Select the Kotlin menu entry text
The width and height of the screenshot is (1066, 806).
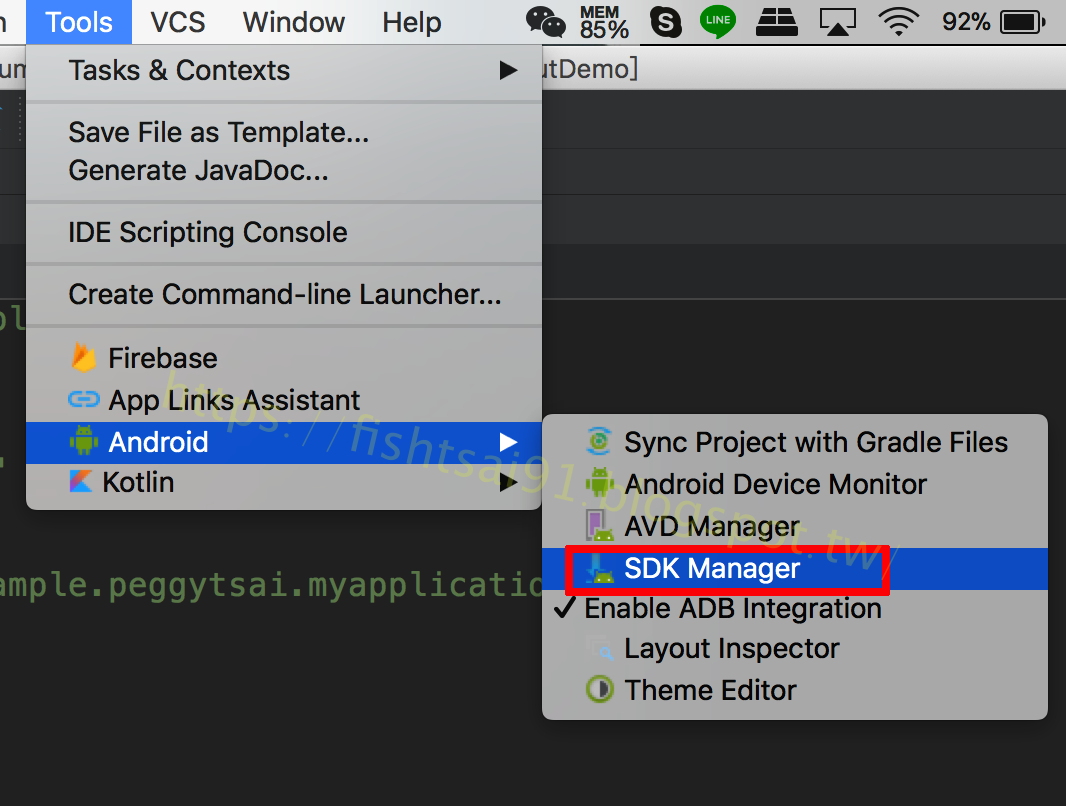(x=139, y=483)
